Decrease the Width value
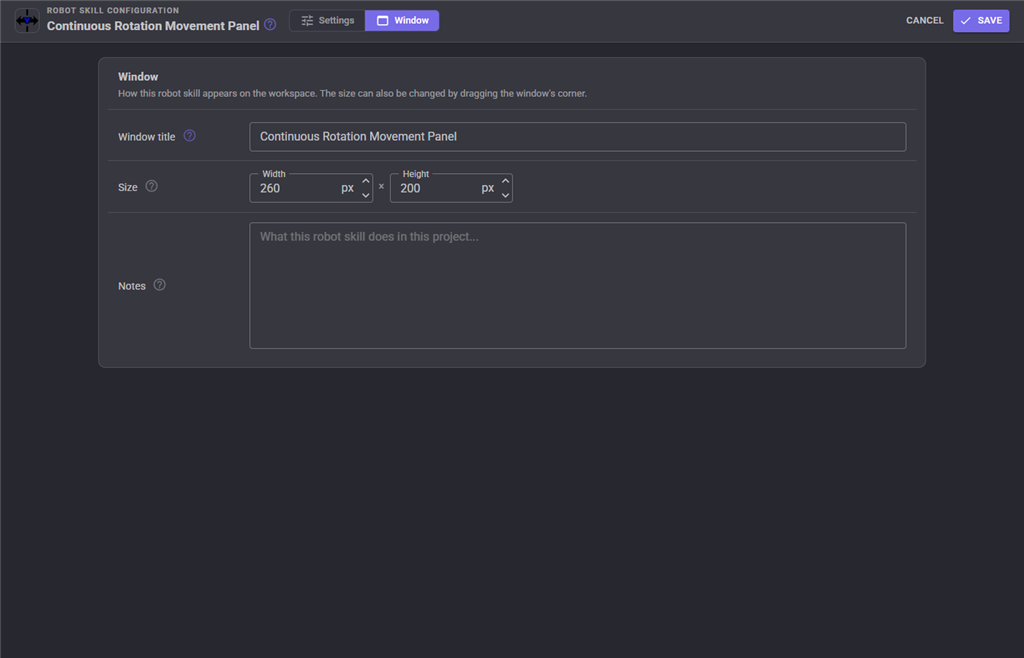This screenshot has height=658, width=1024. click(366, 195)
